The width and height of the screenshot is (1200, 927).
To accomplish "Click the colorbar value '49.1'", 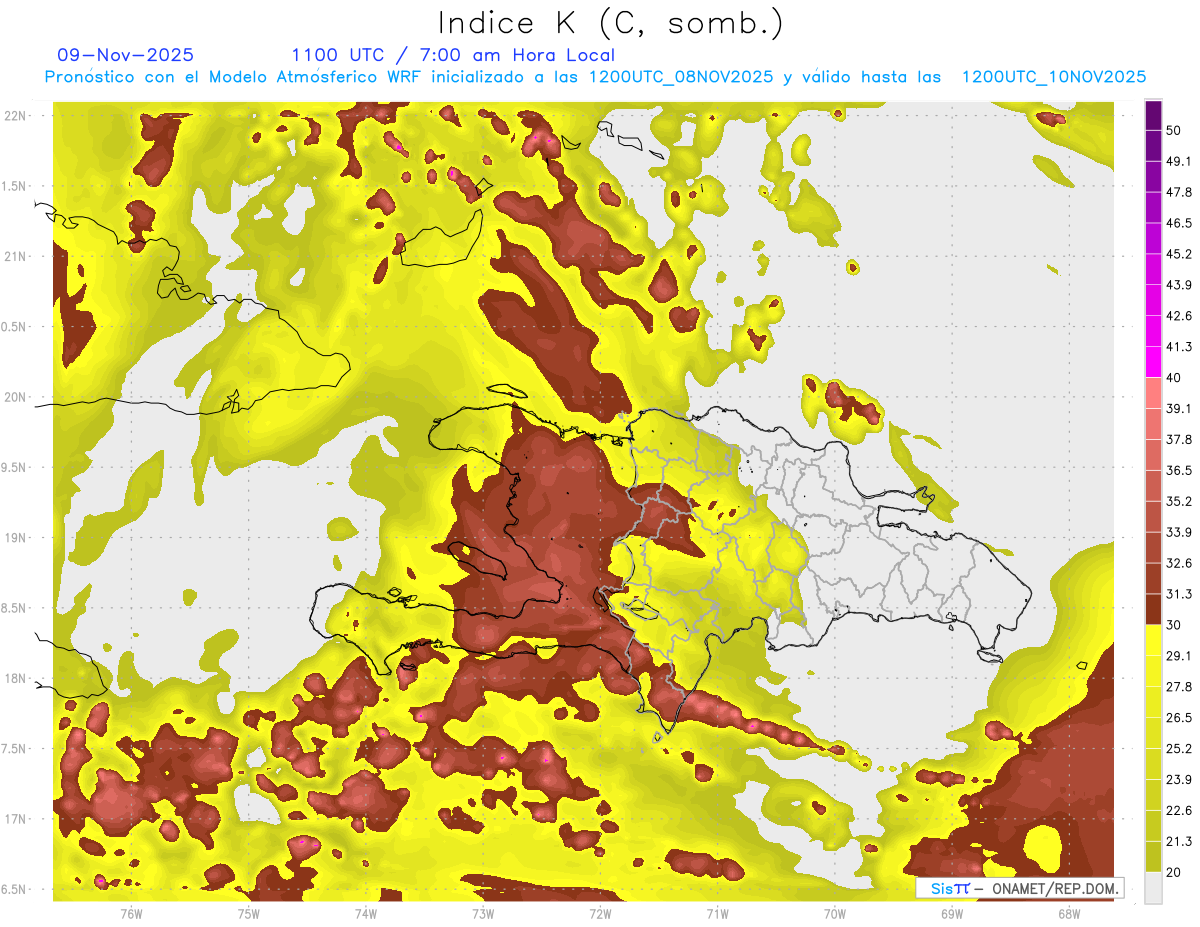I will (1179, 162).
